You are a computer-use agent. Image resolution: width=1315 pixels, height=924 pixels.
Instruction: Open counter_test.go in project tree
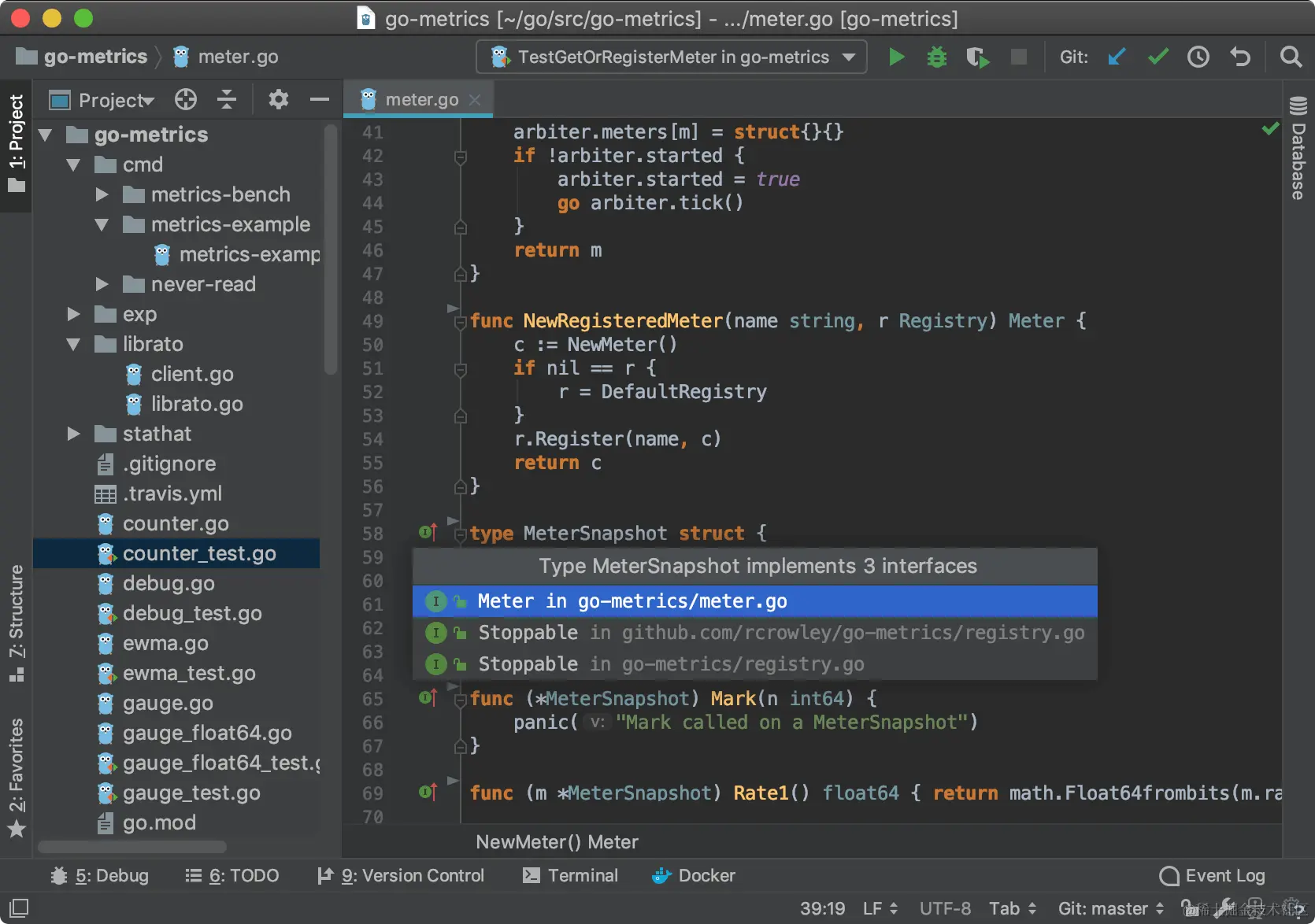(x=176, y=553)
